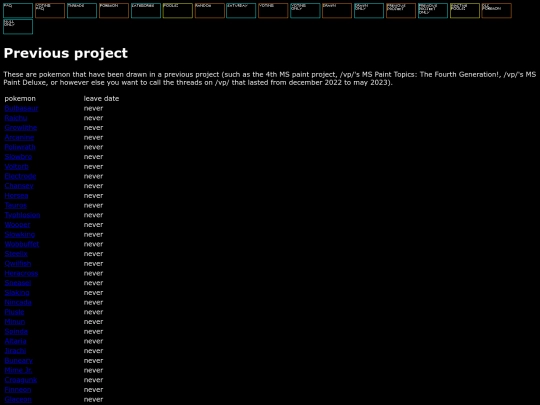Viewport: 540px width, 405px height.
Task: Open the Bulbasaur link
Action: 21,108
